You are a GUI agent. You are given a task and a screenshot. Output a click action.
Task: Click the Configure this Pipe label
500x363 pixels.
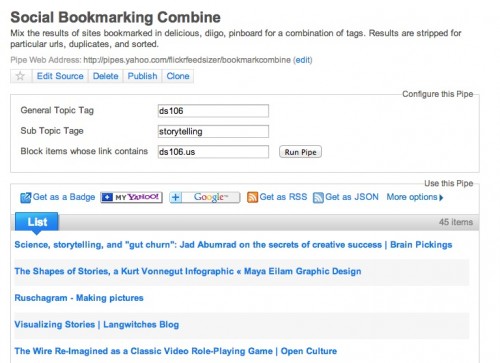tap(438, 94)
